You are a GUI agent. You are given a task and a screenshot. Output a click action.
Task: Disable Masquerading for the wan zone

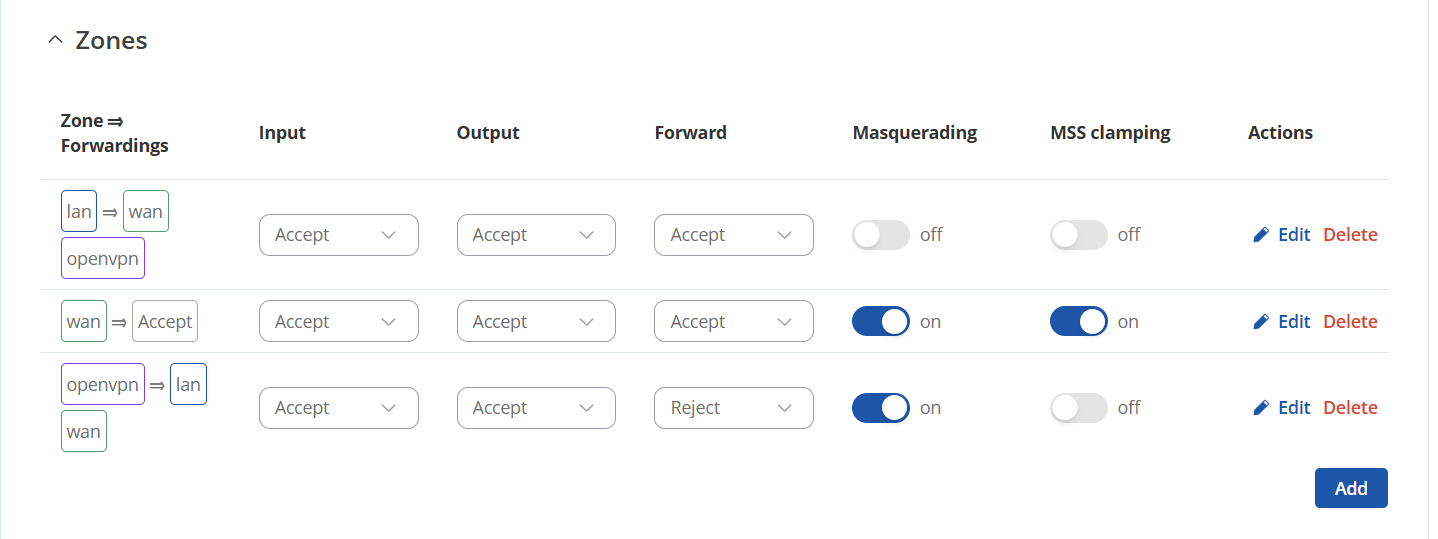[x=880, y=322]
